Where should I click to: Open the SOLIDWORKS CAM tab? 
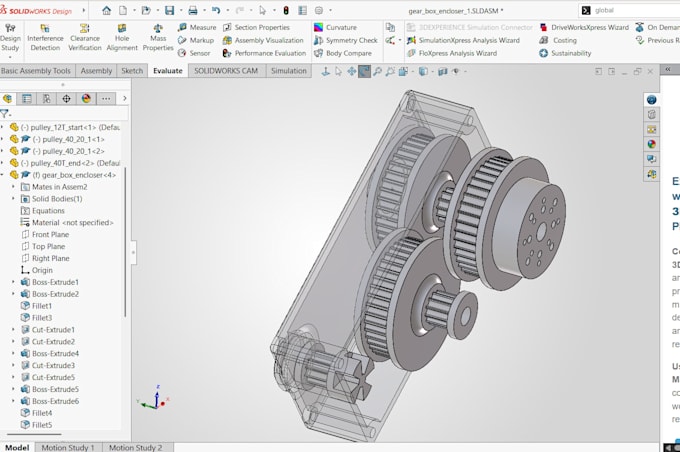[x=226, y=71]
